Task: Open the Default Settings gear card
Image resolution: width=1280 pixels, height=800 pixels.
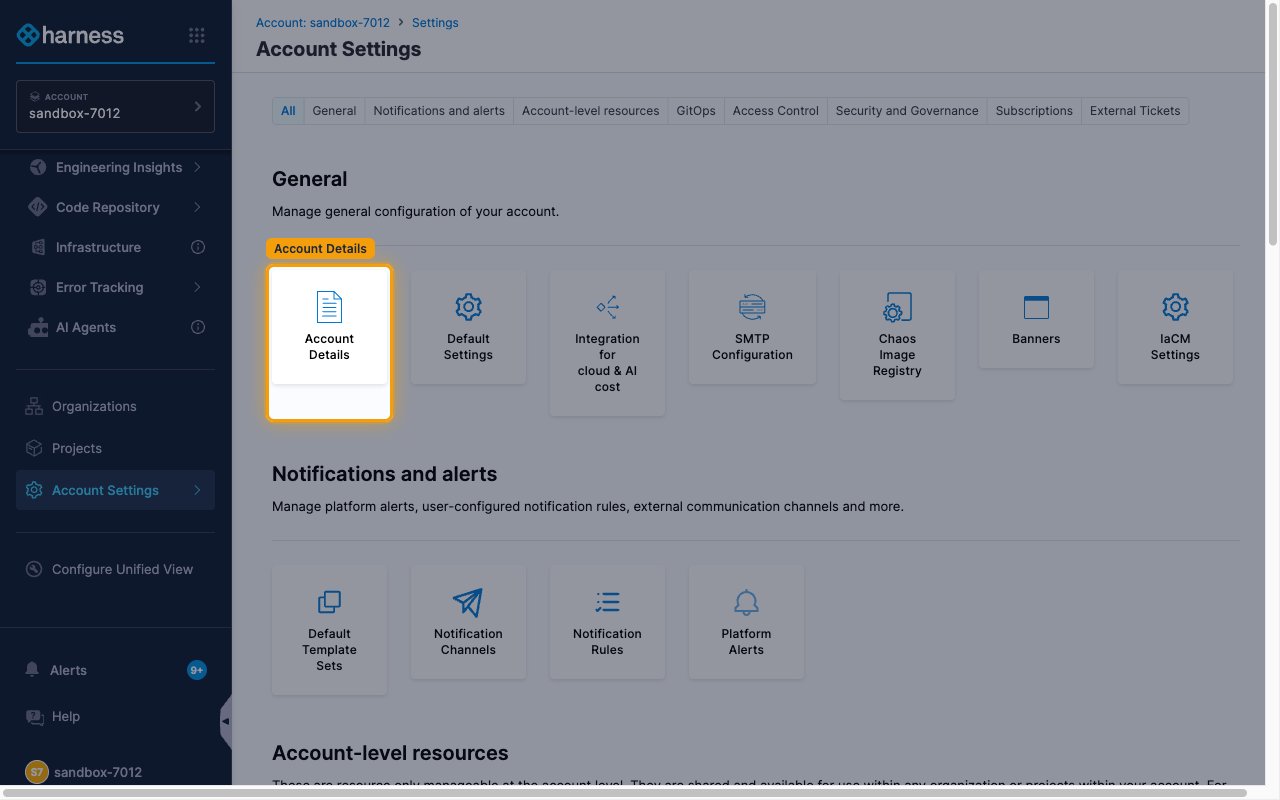Action: (468, 326)
